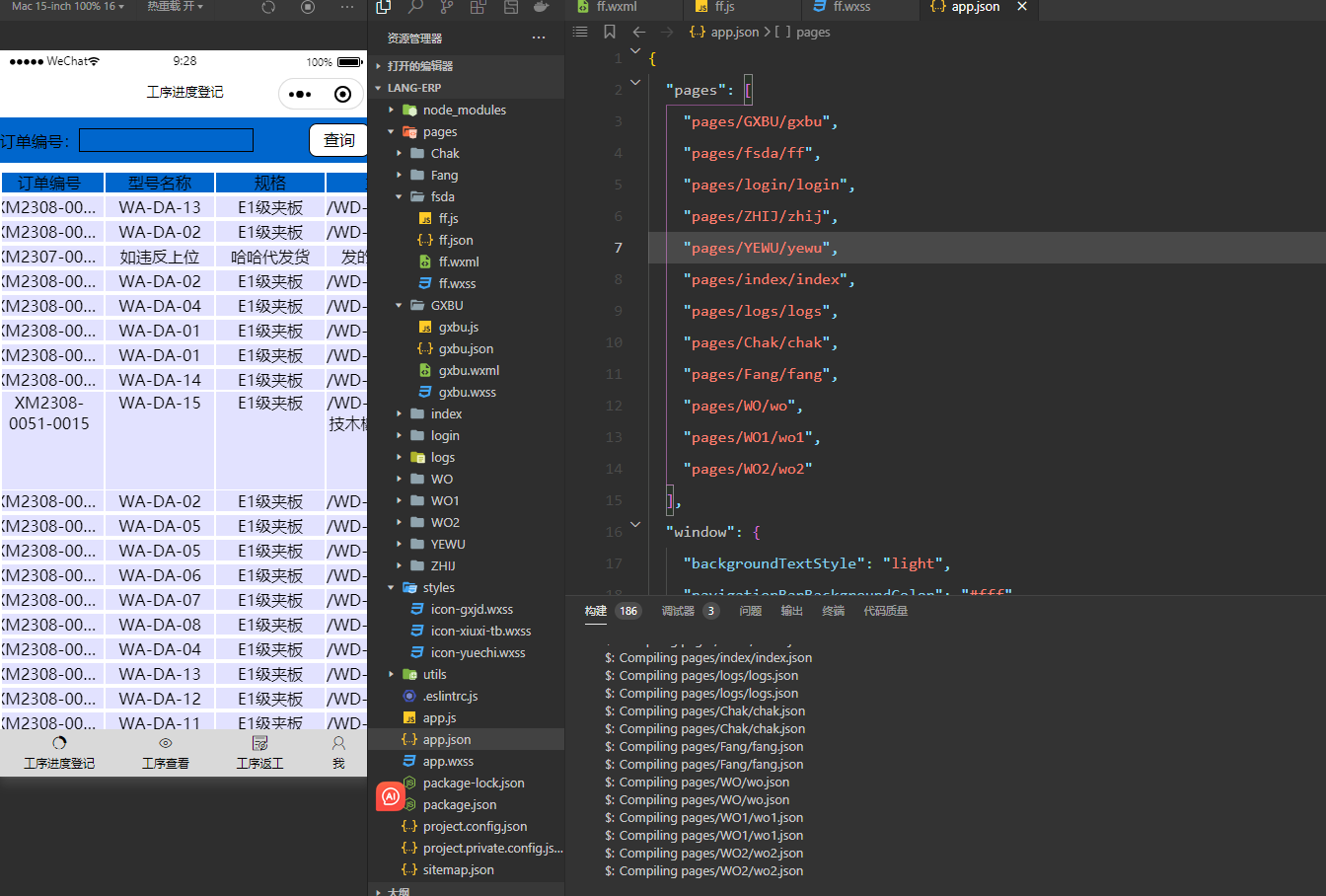Viewport: 1326px width, 896px height.
Task: Open the Mac 15-inch device dropdown
Action: tap(68, 6)
